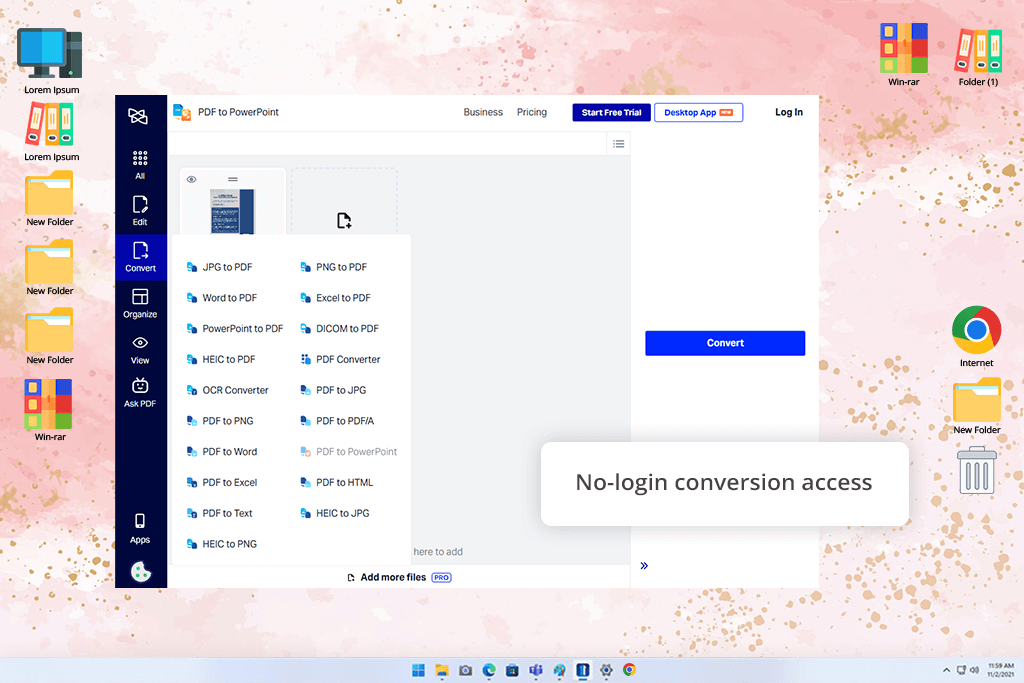Click Log In
The image size is (1024, 683).
click(x=789, y=112)
